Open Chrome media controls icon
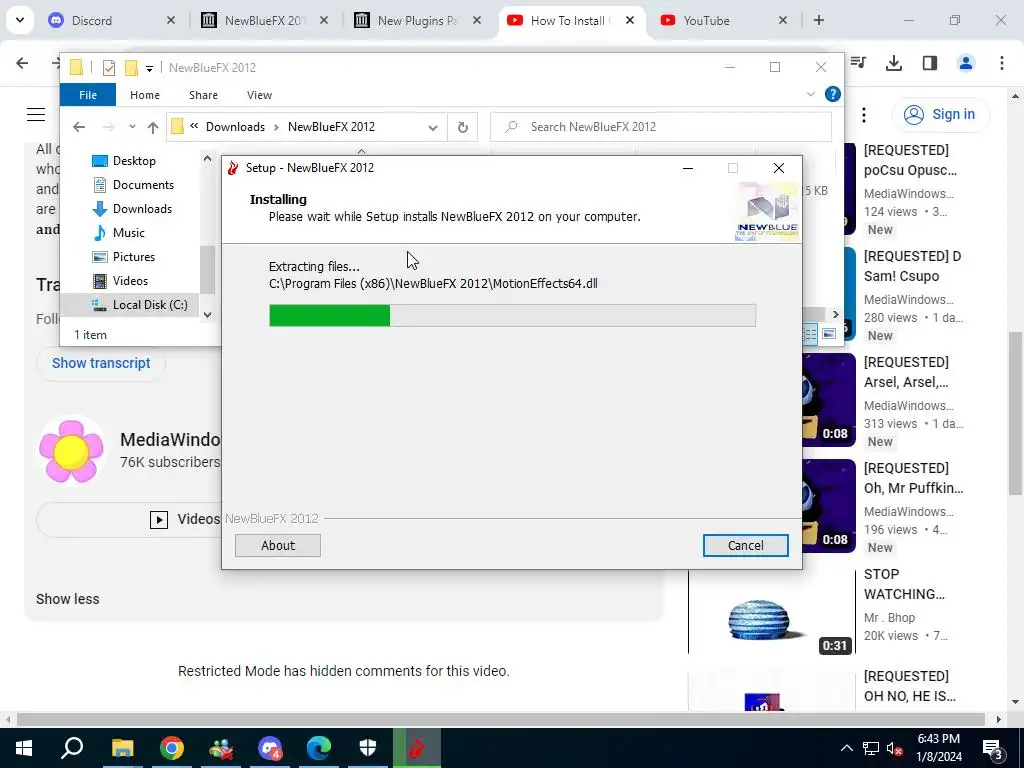 coord(858,63)
